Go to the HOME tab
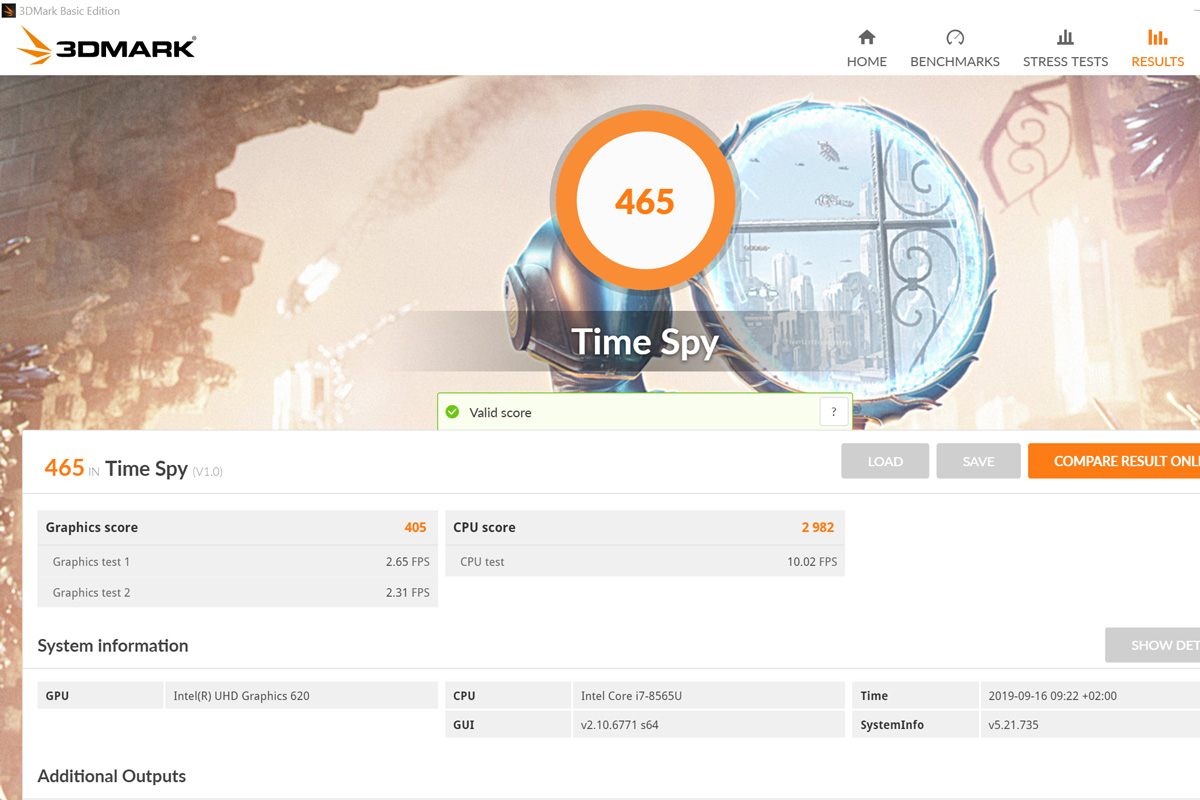This screenshot has width=1200, height=800. tap(867, 61)
